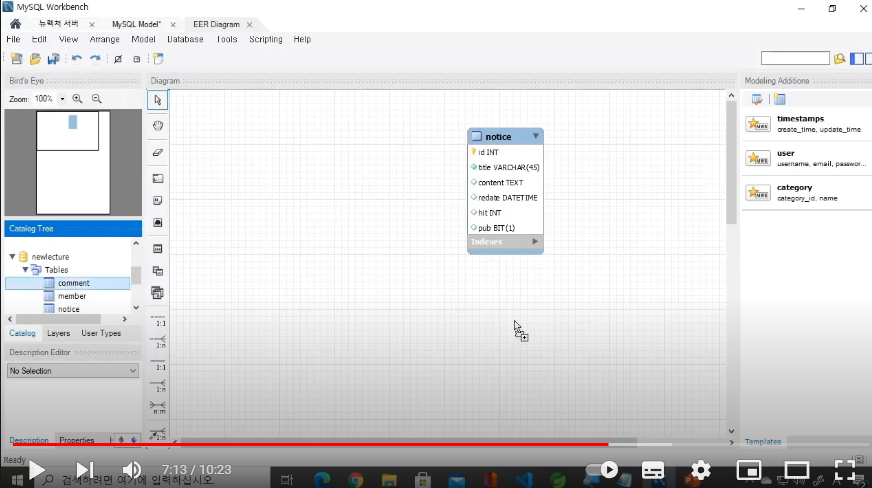Click the save model toolbar icon
The width and height of the screenshot is (872, 488).
tap(53, 58)
